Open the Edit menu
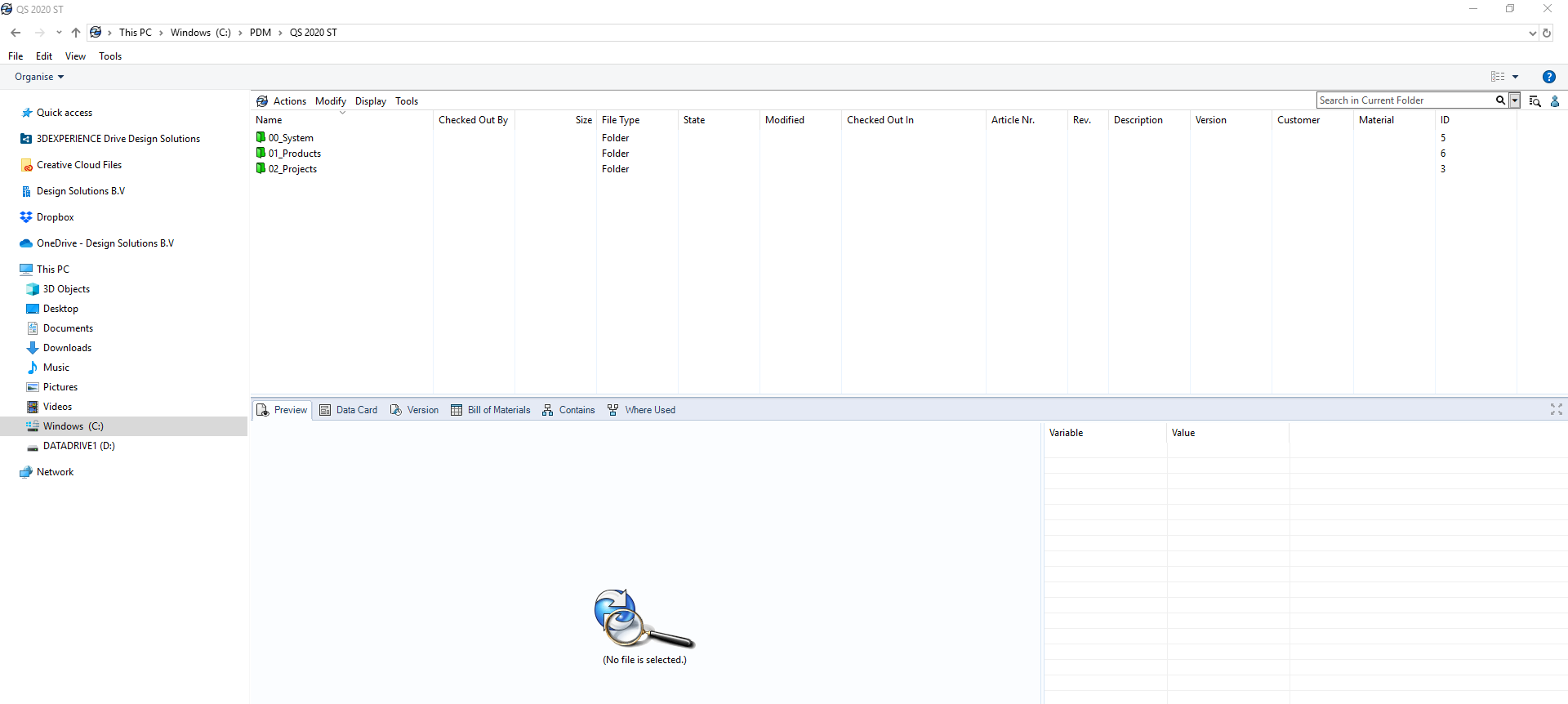1568x704 pixels. [44, 56]
